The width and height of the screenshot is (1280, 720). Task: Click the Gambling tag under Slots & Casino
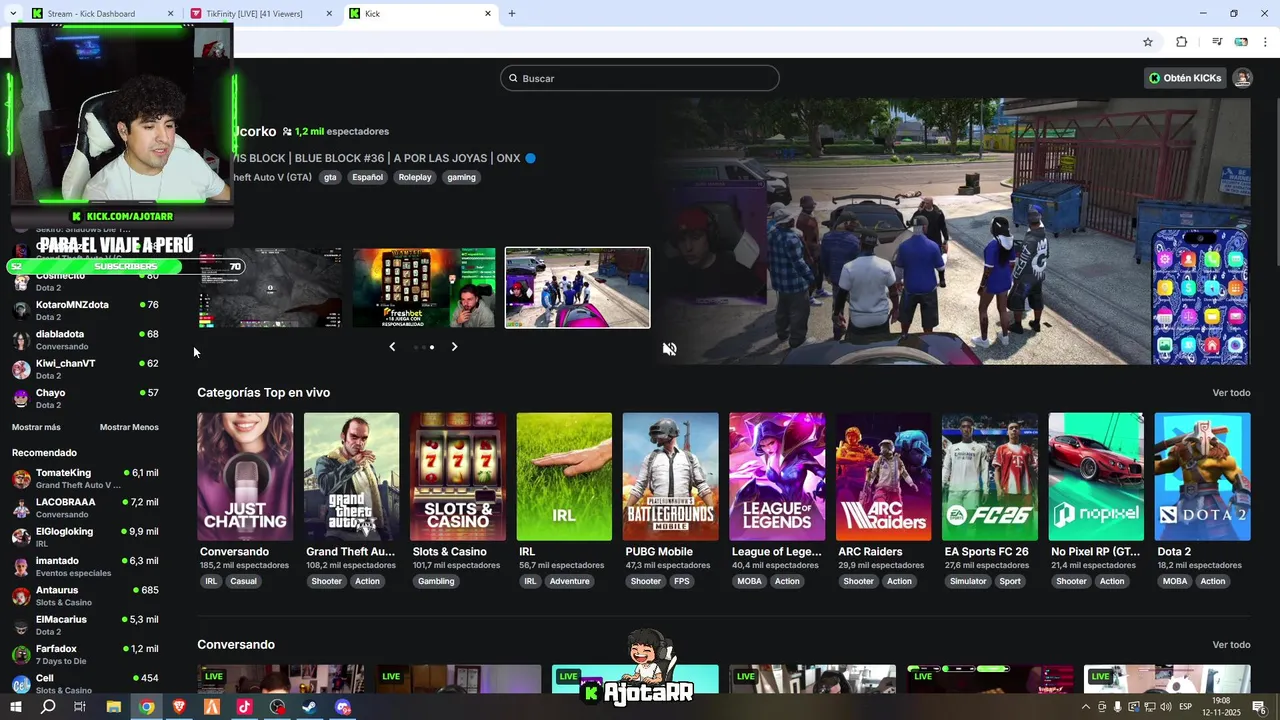(x=436, y=581)
